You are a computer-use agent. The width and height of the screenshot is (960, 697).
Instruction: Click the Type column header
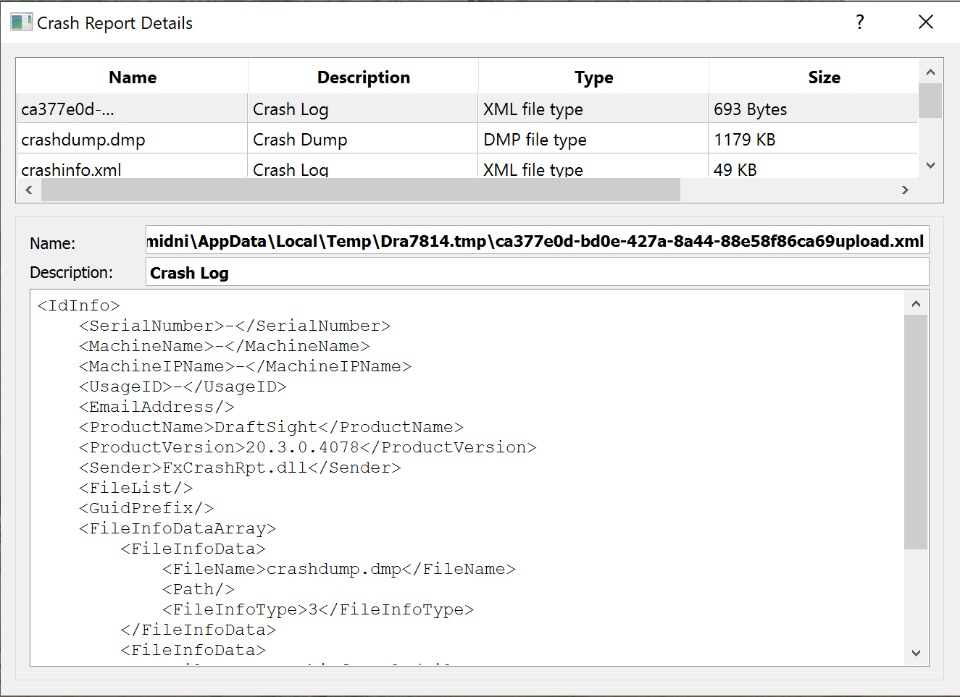click(593, 77)
